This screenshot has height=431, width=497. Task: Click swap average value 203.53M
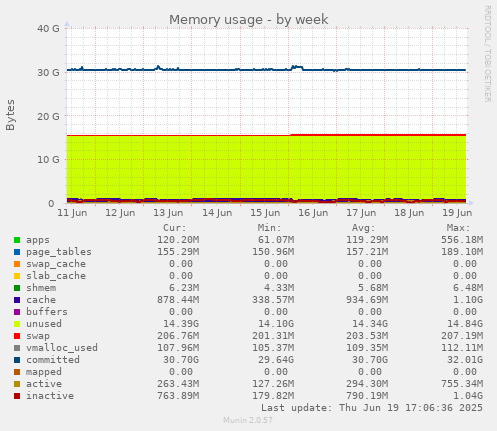[367, 336]
